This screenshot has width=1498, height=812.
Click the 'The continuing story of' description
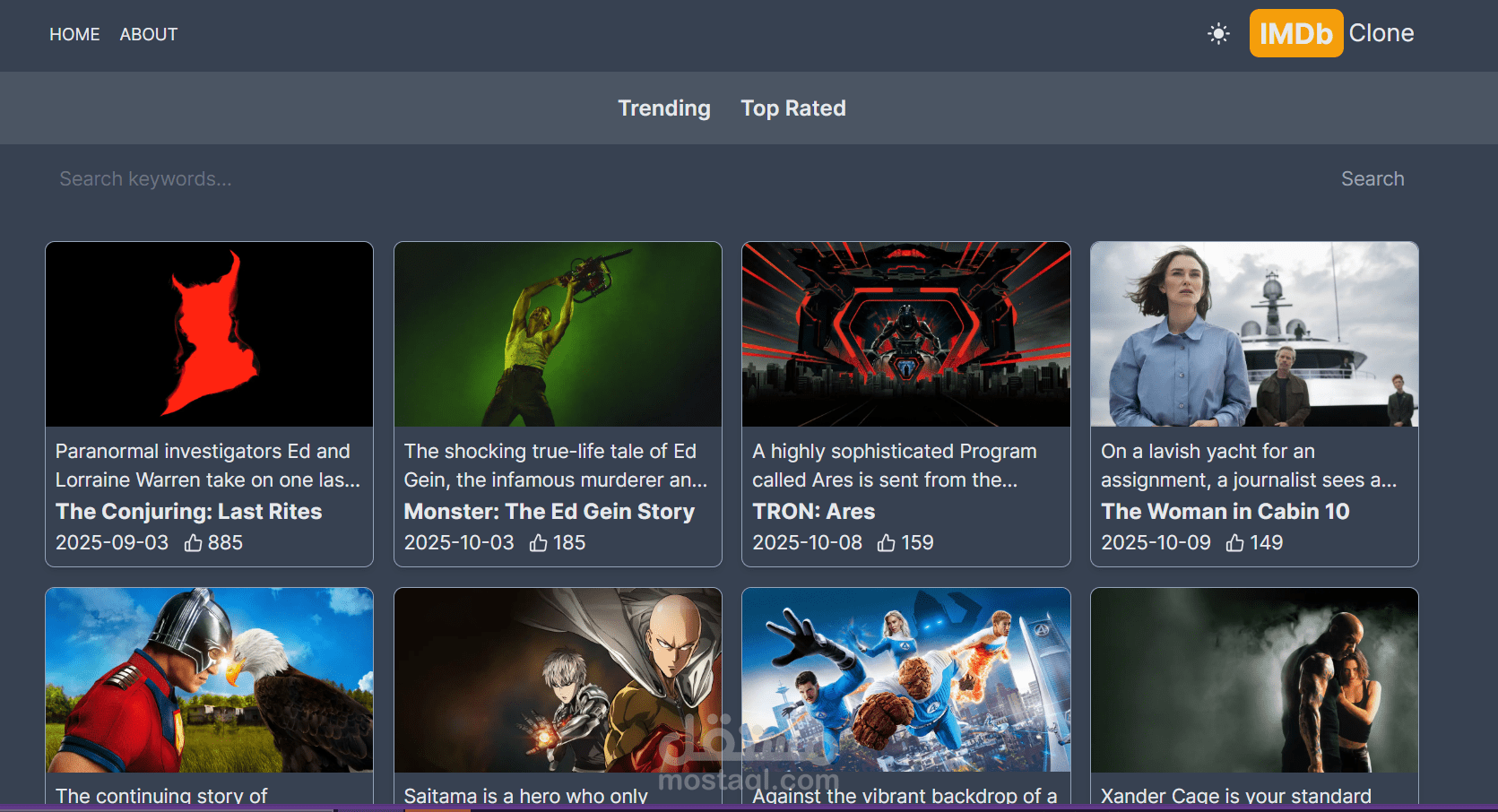pos(161,796)
